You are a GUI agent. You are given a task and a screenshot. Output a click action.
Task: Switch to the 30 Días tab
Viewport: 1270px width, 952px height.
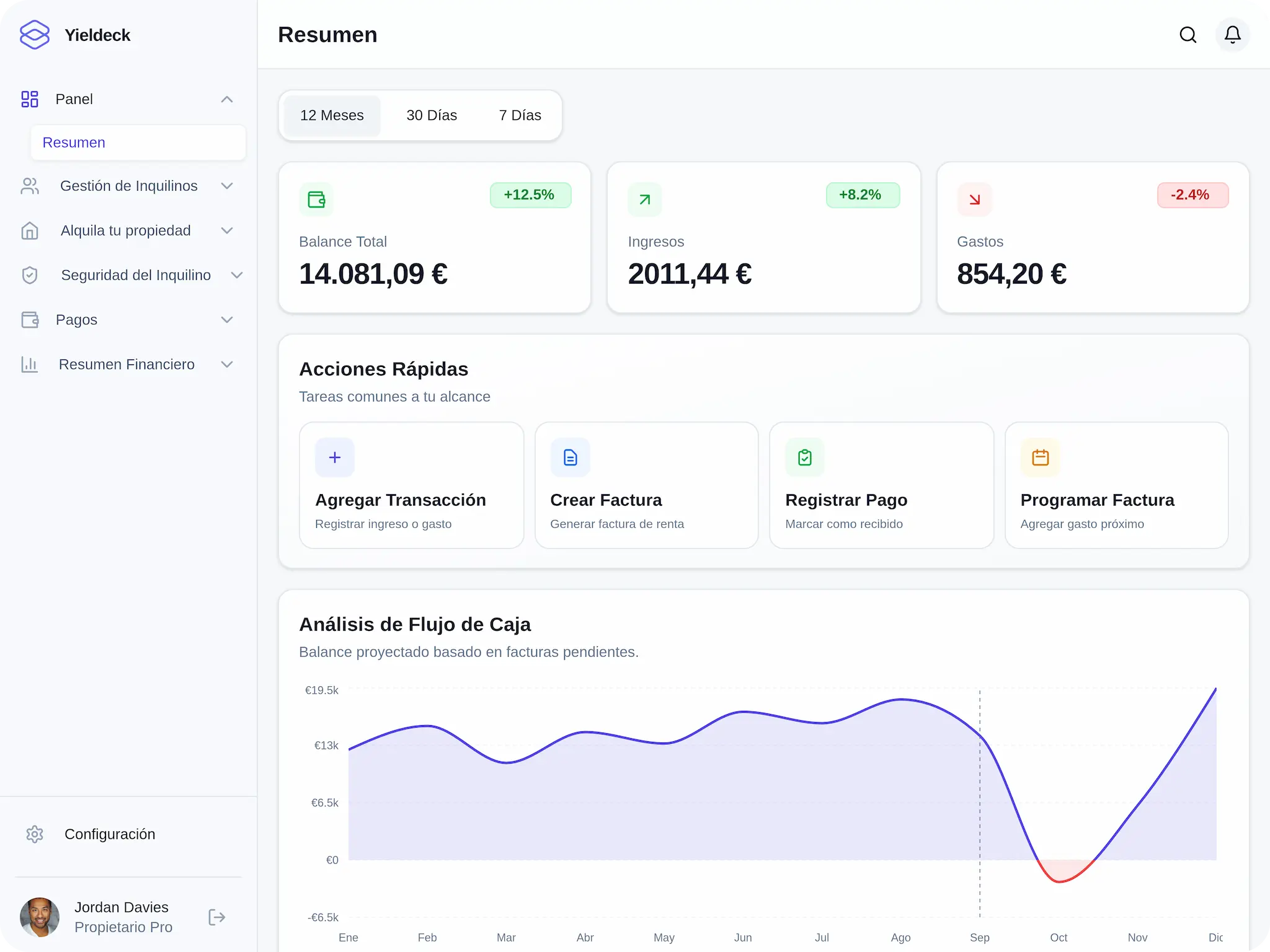tap(432, 115)
